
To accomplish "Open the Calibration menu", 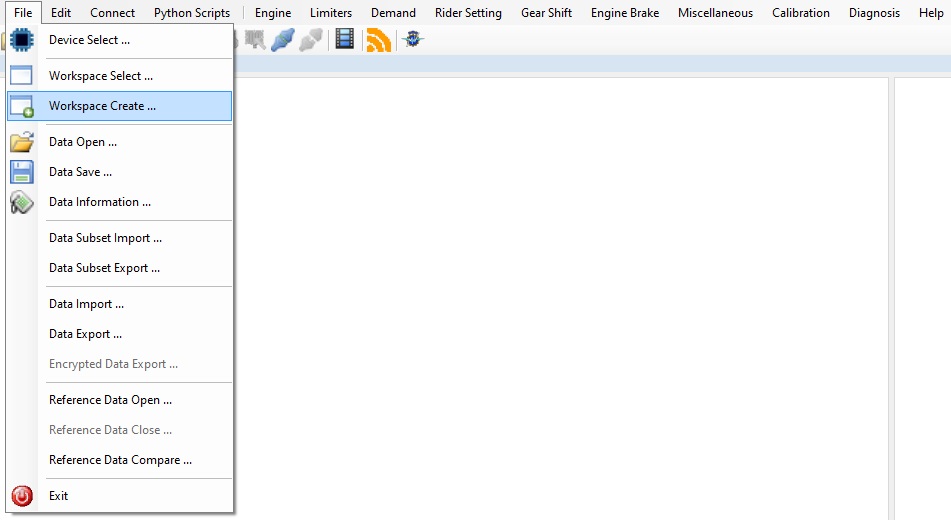I will [x=801, y=13].
